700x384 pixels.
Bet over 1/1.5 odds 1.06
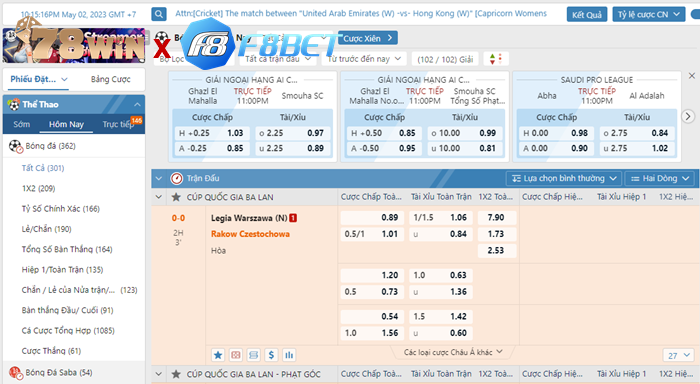point(441,217)
